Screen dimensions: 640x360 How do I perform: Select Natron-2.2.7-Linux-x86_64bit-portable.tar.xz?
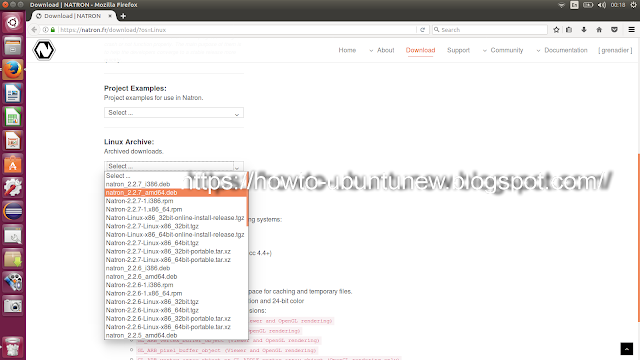point(176,260)
